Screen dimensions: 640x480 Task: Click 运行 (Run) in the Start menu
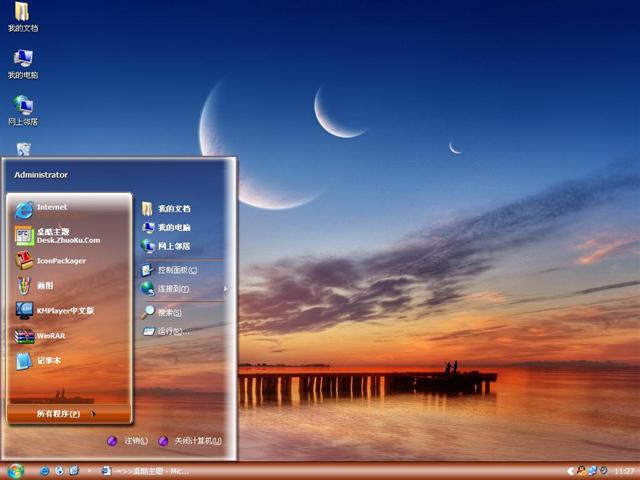pos(172,331)
